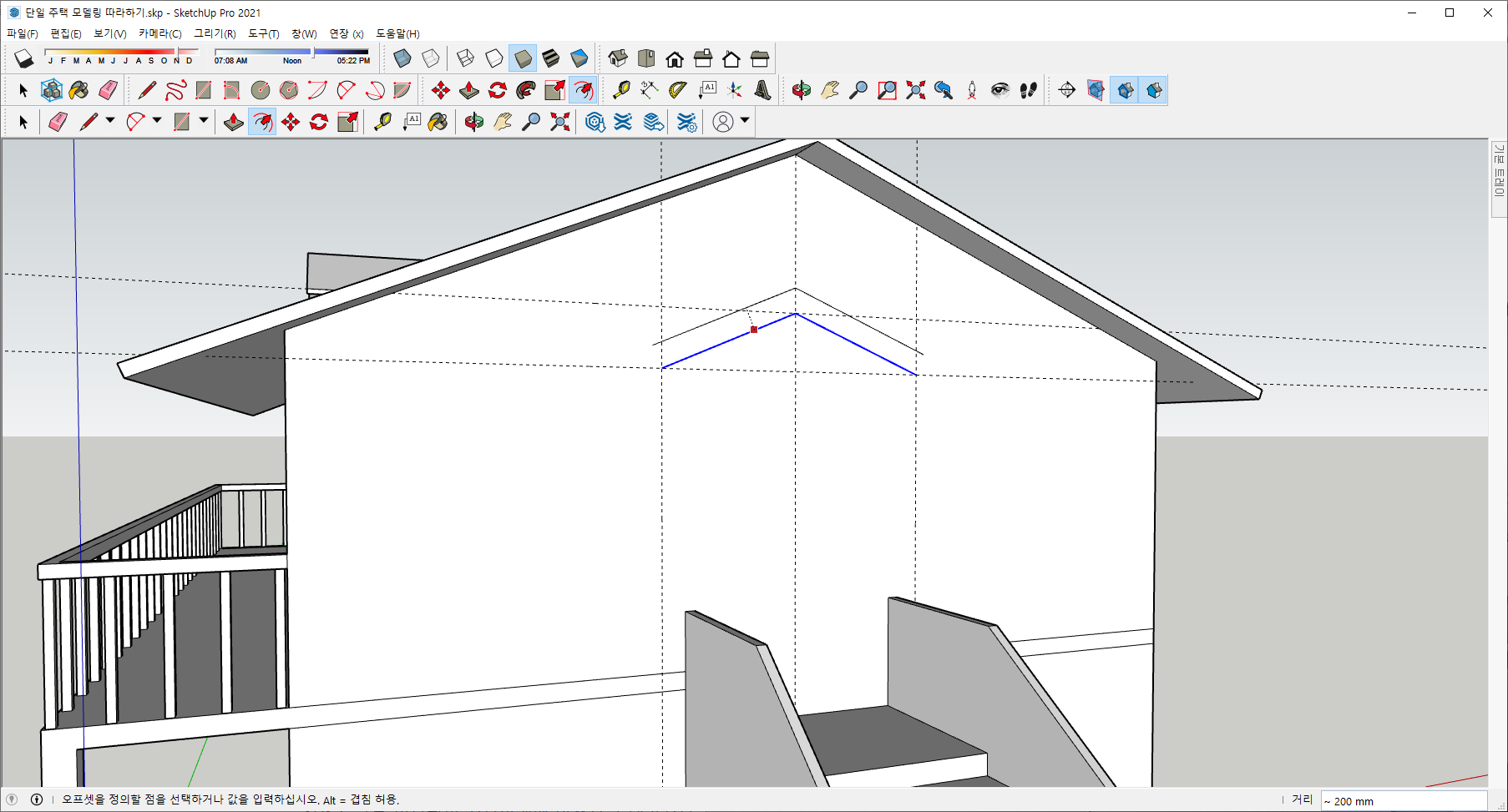Toggle the active Shaded style
The width and height of the screenshot is (1508, 812).
click(x=523, y=58)
